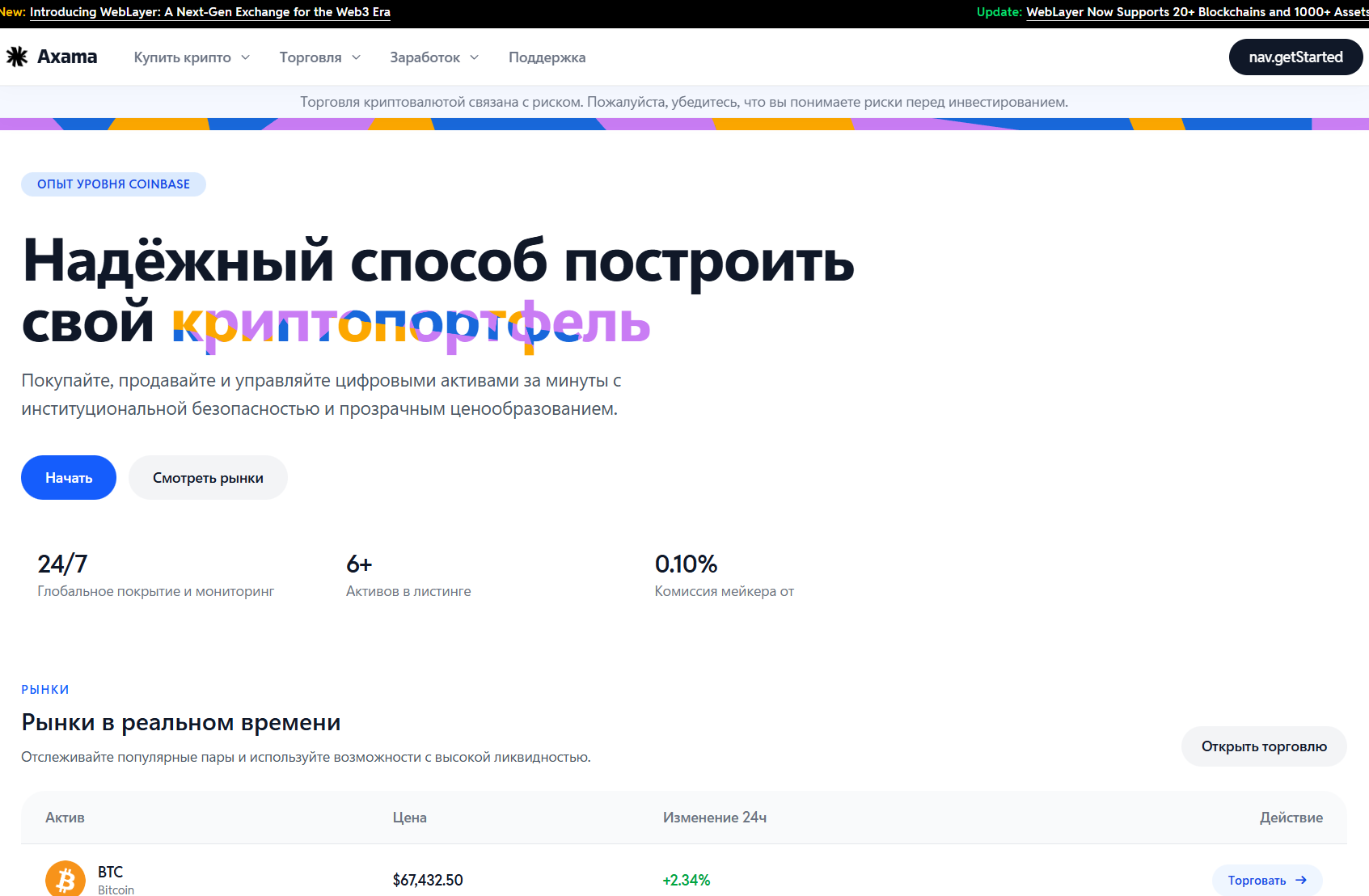Open the Торговля dropdown chevron
The width and height of the screenshot is (1369, 896).
pyautogui.click(x=357, y=57)
